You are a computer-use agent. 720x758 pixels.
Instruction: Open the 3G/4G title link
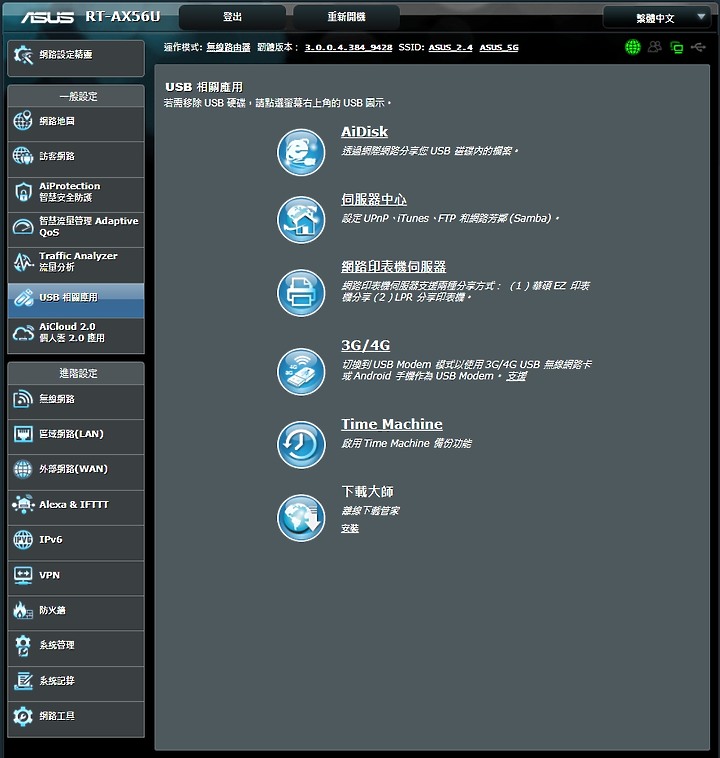[366, 345]
